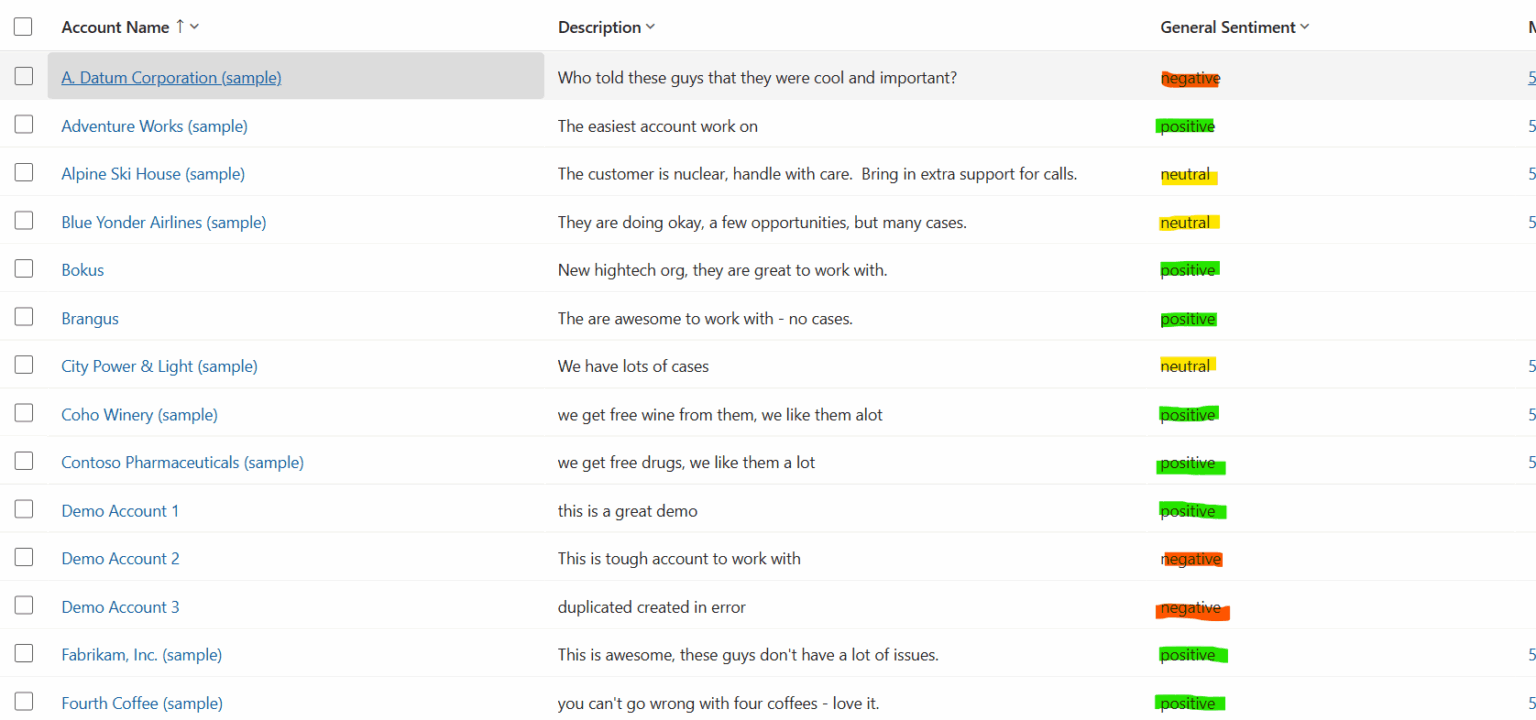Check the Demo Account 2 row checkbox

23,556
